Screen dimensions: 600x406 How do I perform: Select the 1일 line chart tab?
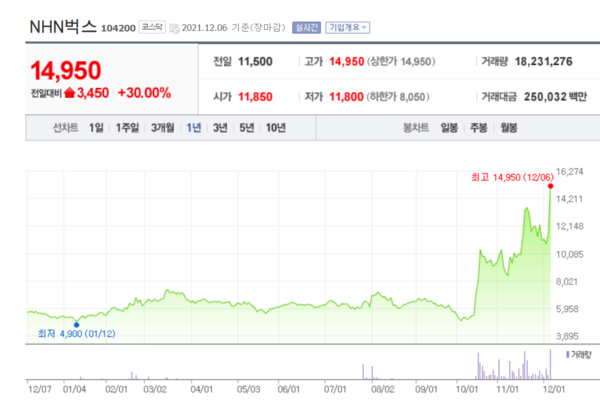click(x=96, y=128)
